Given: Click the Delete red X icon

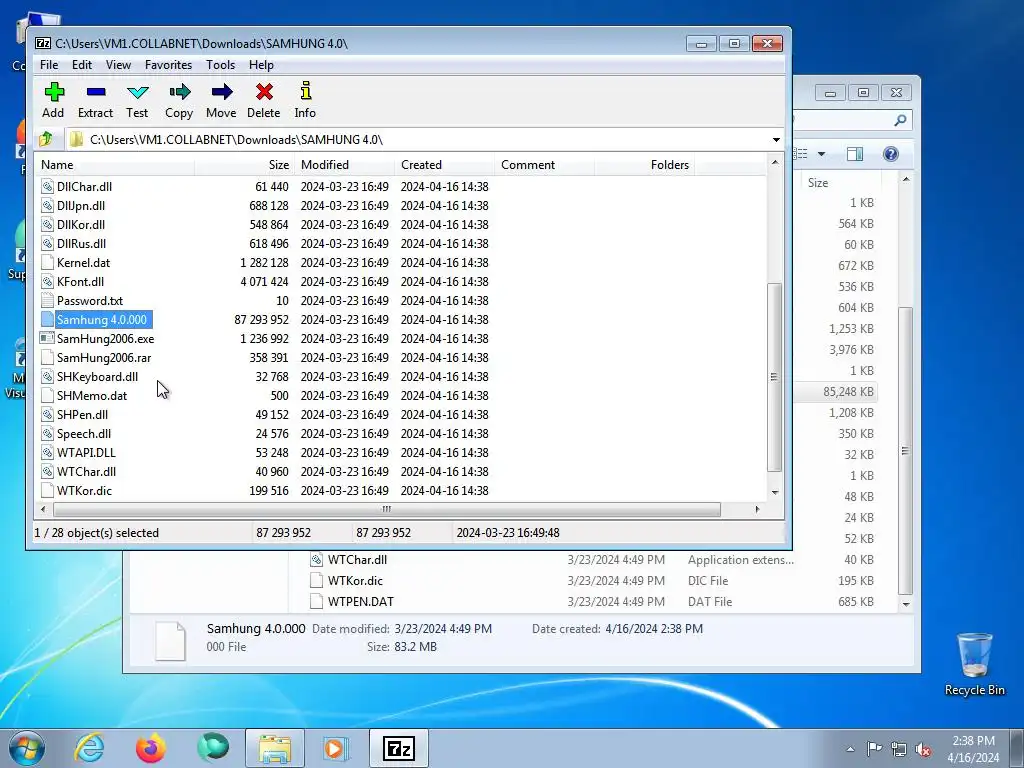Looking at the screenshot, I should click(264, 92).
